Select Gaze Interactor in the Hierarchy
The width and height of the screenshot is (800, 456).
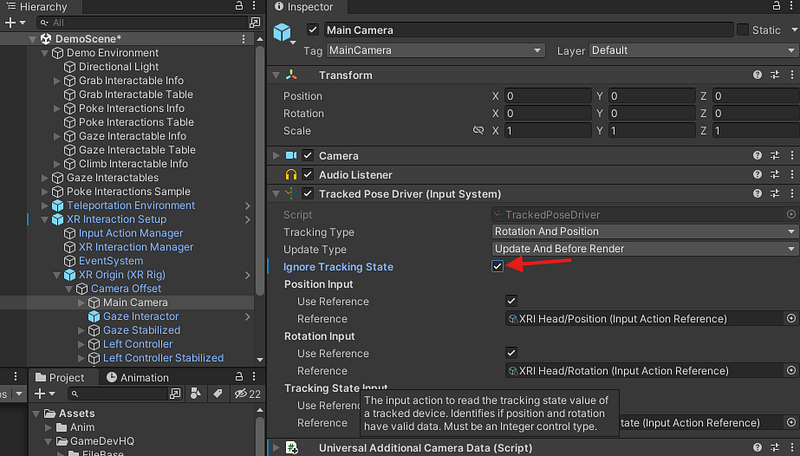[141, 316]
